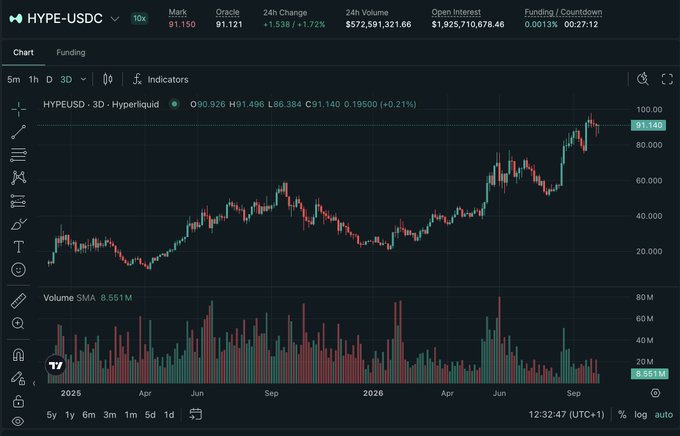Image resolution: width=680 pixels, height=436 pixels.
Task: Set chart range to 6m
Action: click(89, 415)
